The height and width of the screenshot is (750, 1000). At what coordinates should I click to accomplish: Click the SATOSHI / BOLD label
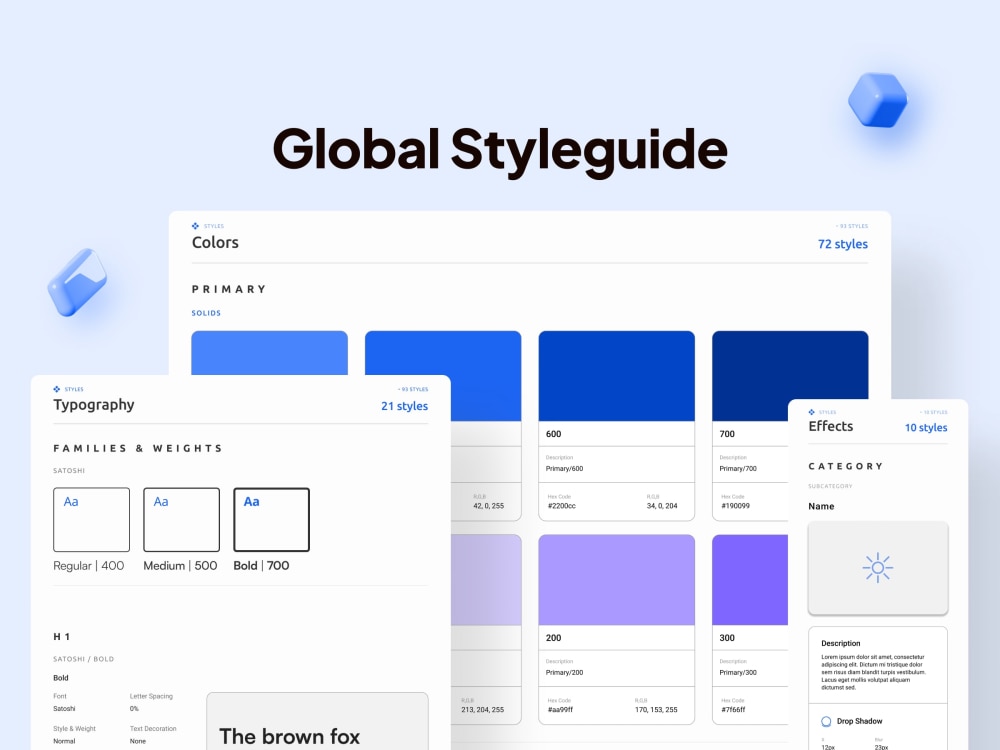84,659
